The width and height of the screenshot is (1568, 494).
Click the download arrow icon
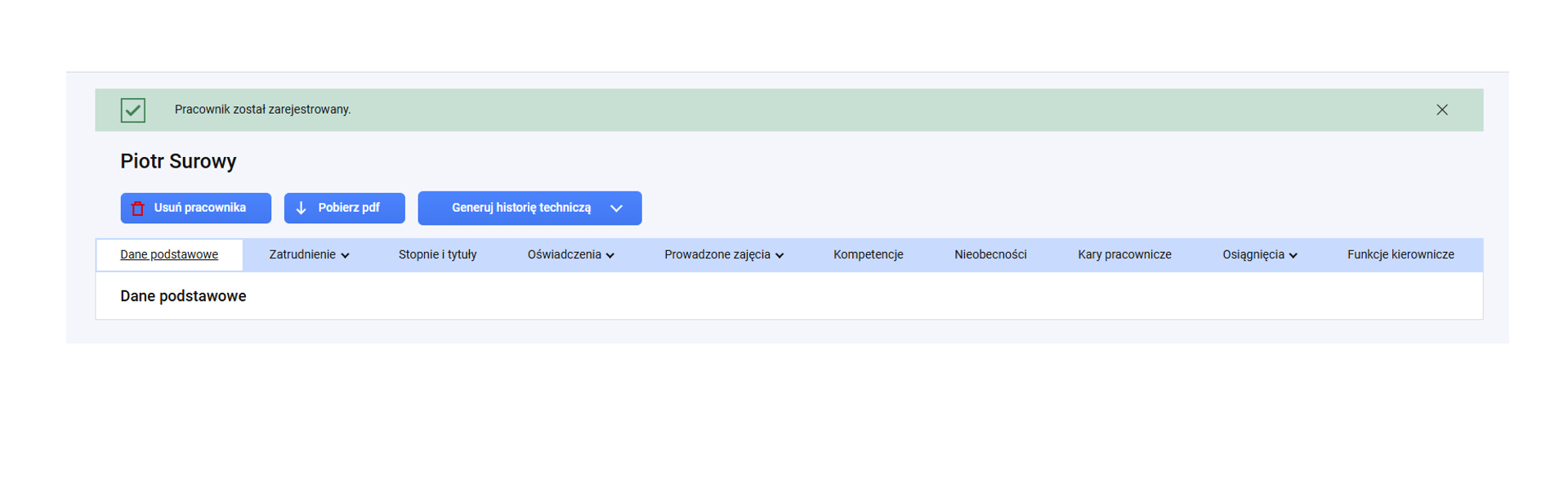pos(301,208)
